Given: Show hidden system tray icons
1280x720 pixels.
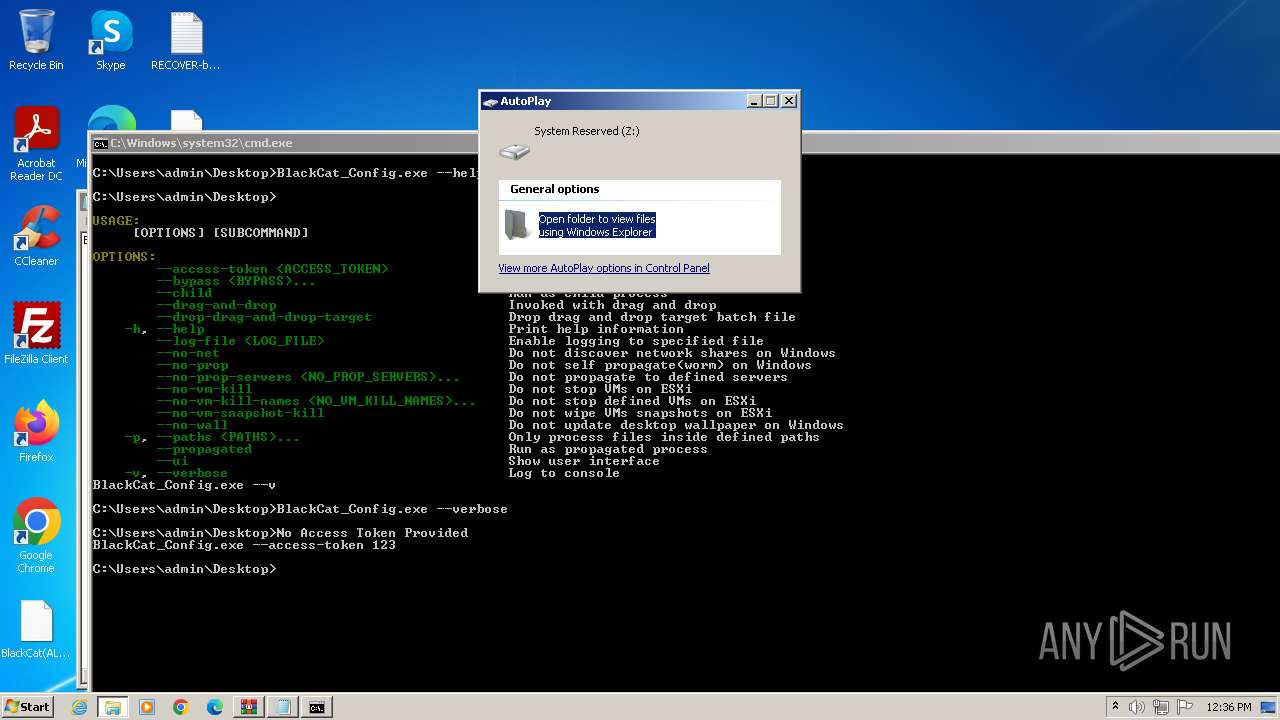Looking at the screenshot, I should [1116, 707].
